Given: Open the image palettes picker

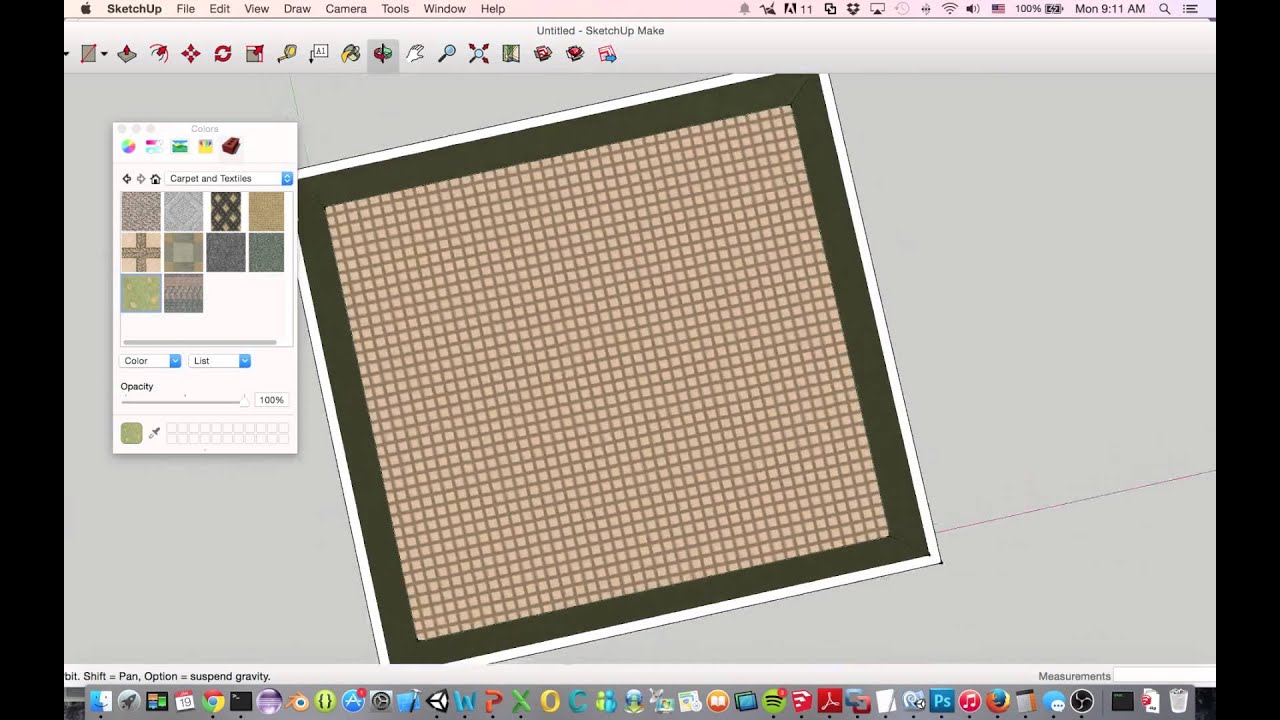Looking at the screenshot, I should (x=180, y=146).
